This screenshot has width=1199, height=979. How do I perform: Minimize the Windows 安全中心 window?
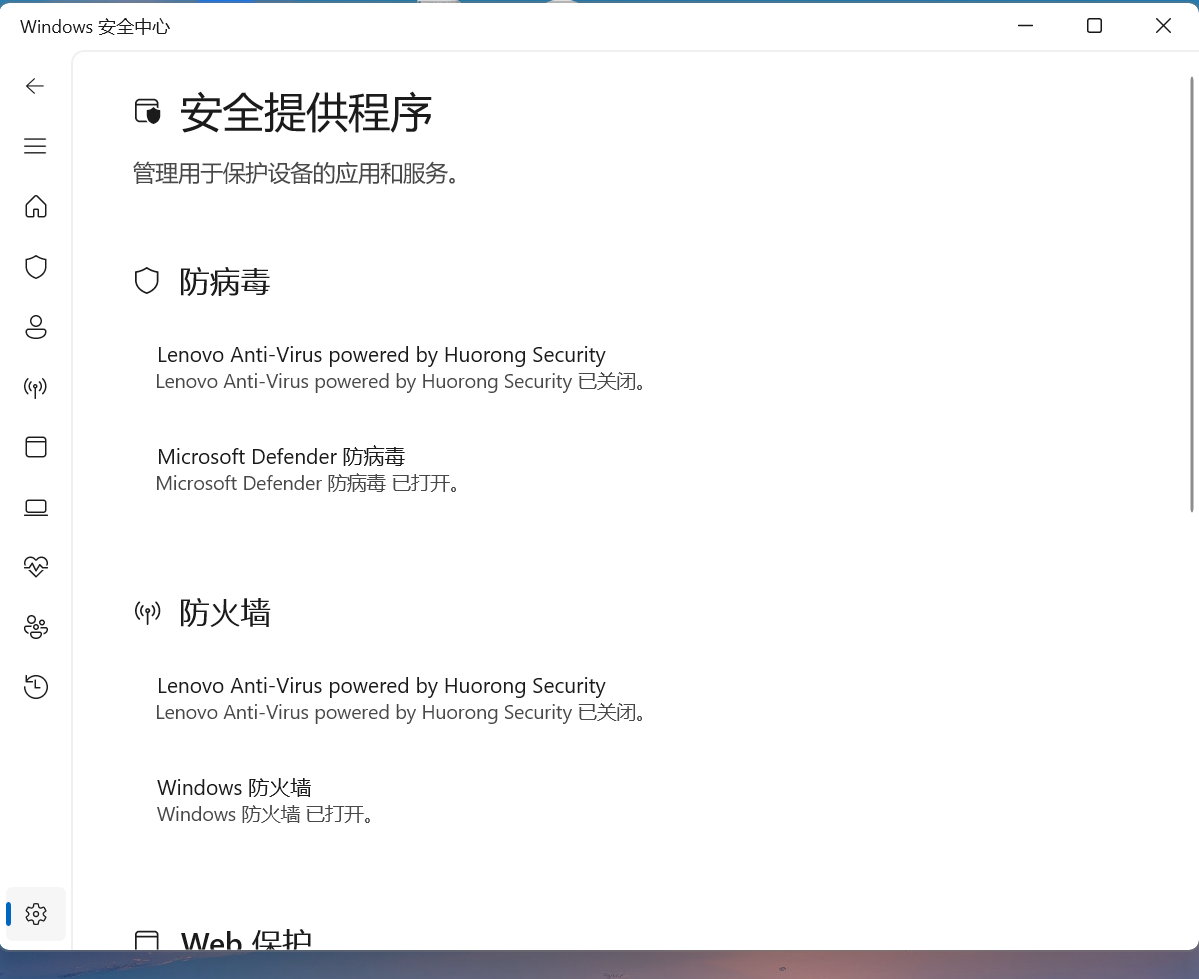click(1025, 26)
